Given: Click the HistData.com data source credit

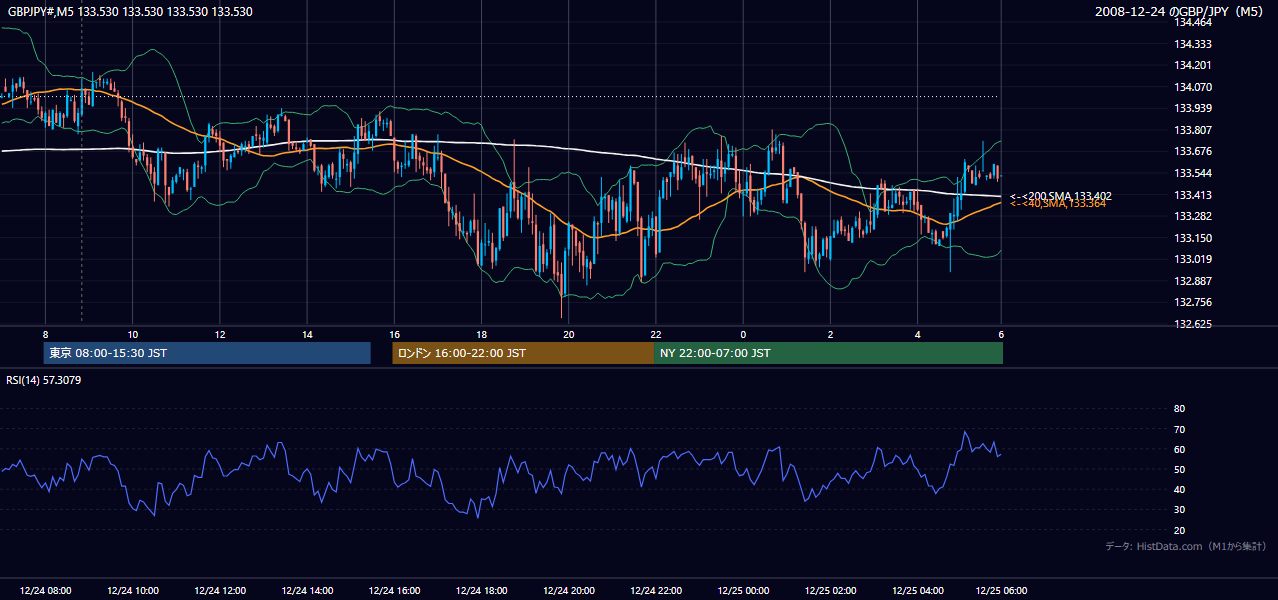Looking at the screenshot, I should coord(1186,546).
